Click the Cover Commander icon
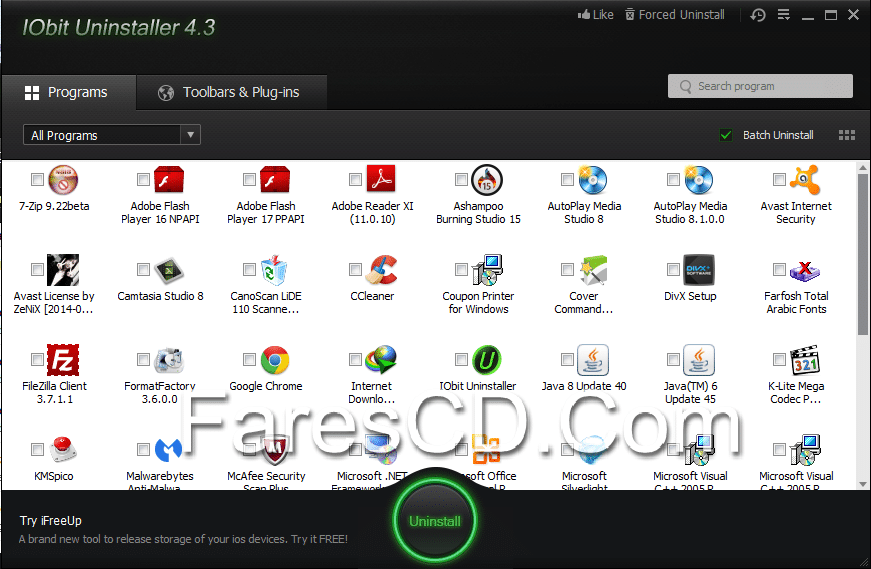This screenshot has height=569, width=871. coord(593,270)
